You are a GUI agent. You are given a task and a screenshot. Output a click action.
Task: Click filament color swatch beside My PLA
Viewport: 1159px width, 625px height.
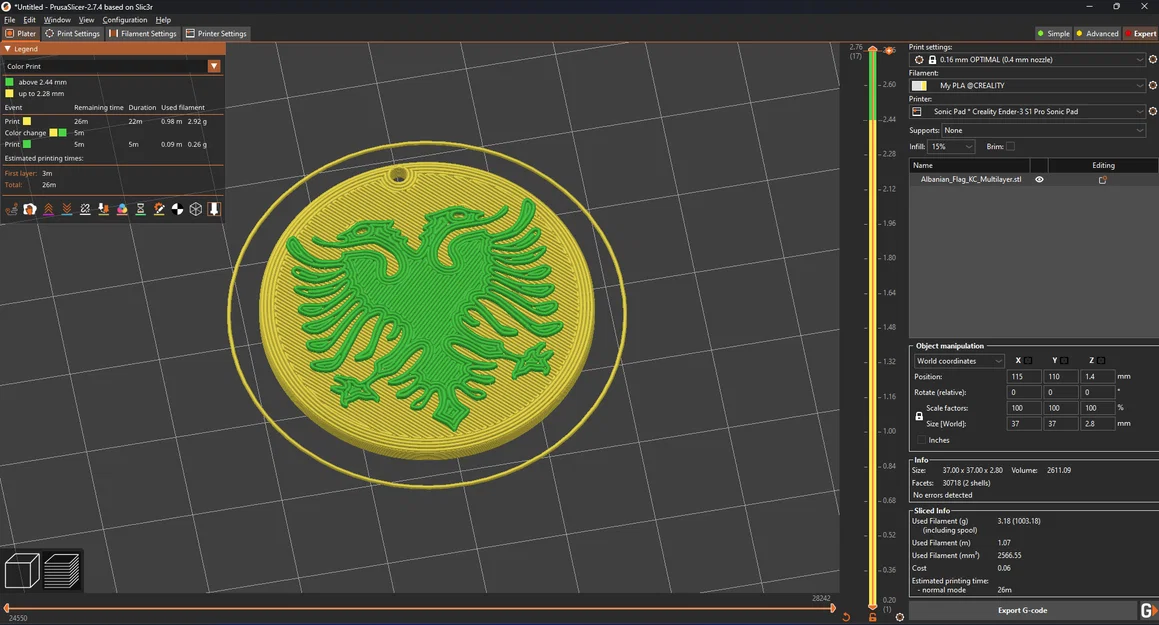(919, 86)
